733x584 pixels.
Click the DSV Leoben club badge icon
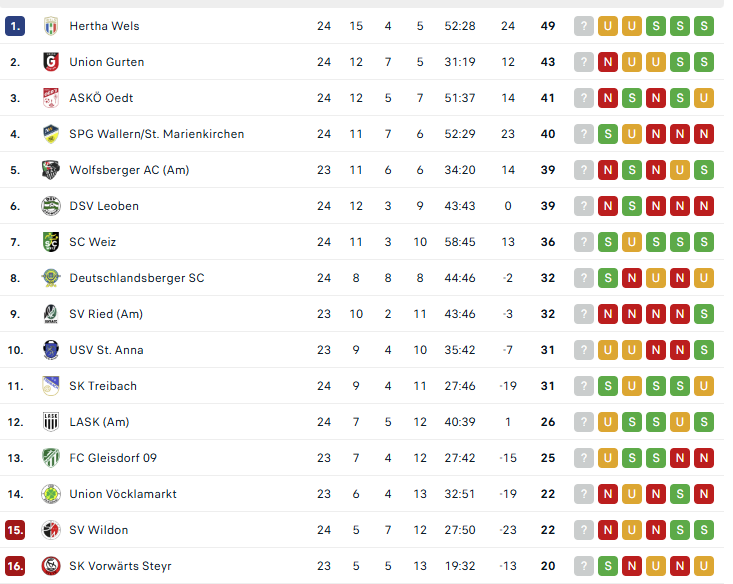(51, 206)
